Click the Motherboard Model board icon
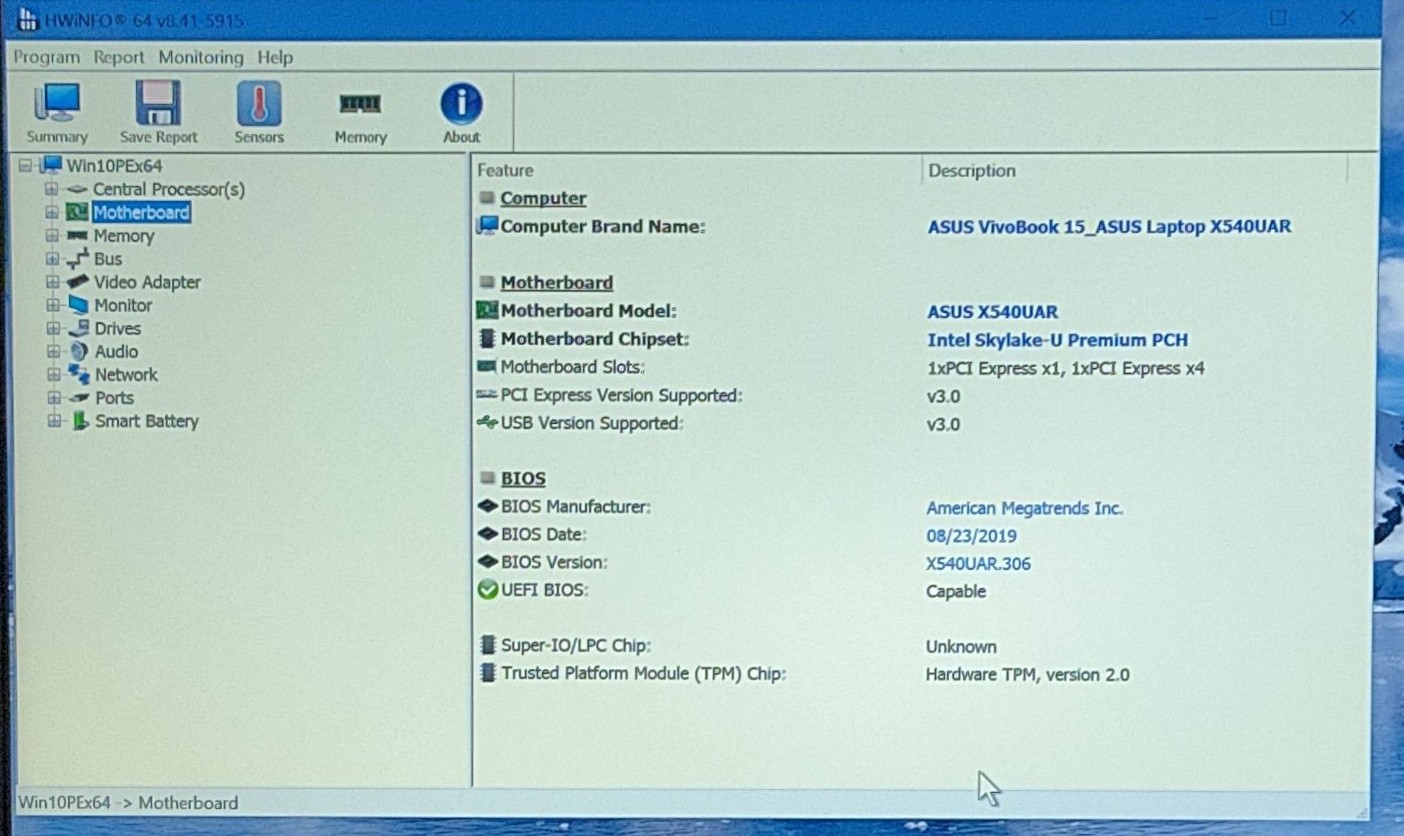 tap(487, 311)
